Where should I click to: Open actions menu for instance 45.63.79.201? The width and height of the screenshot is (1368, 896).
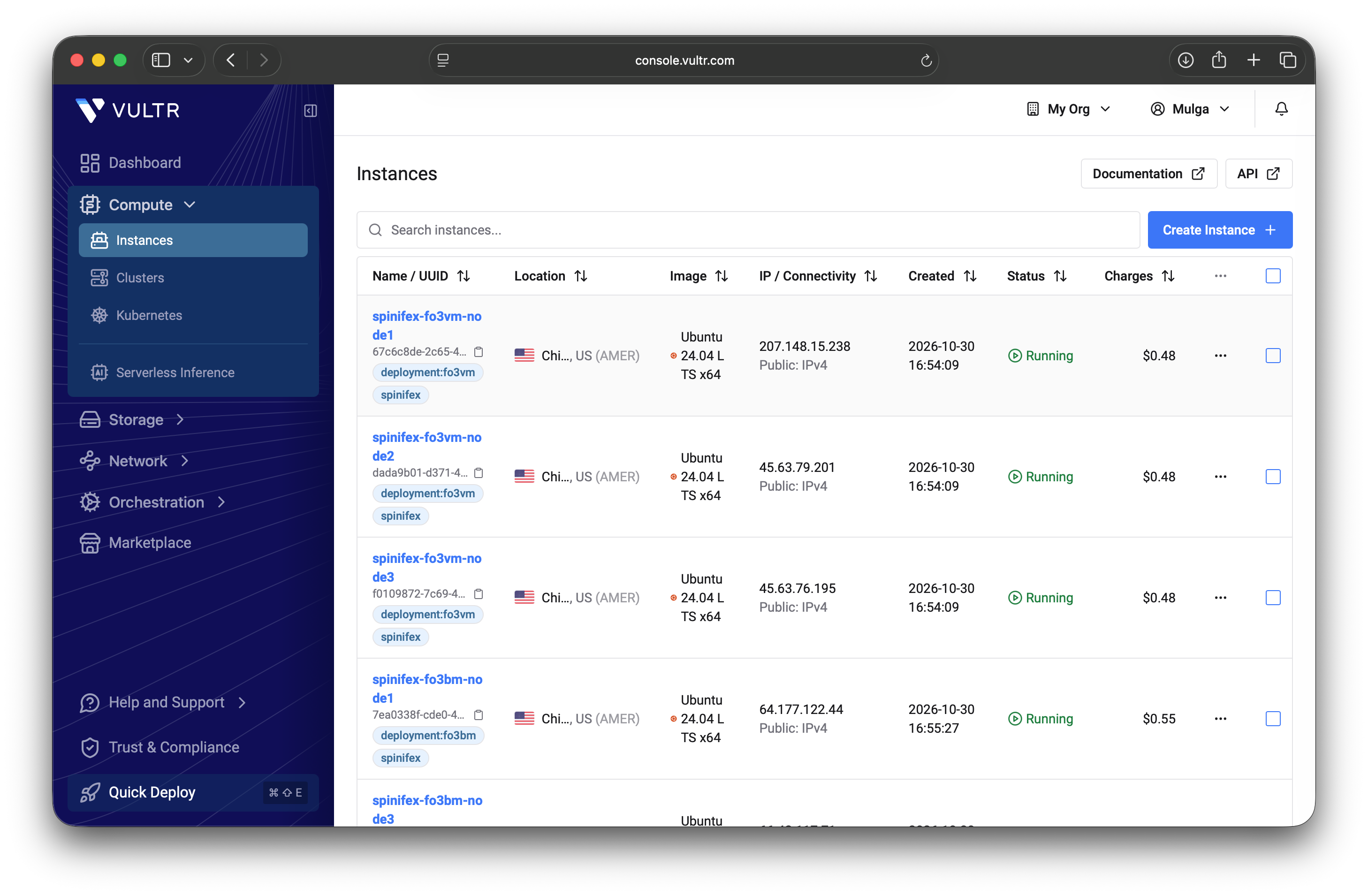(x=1220, y=477)
